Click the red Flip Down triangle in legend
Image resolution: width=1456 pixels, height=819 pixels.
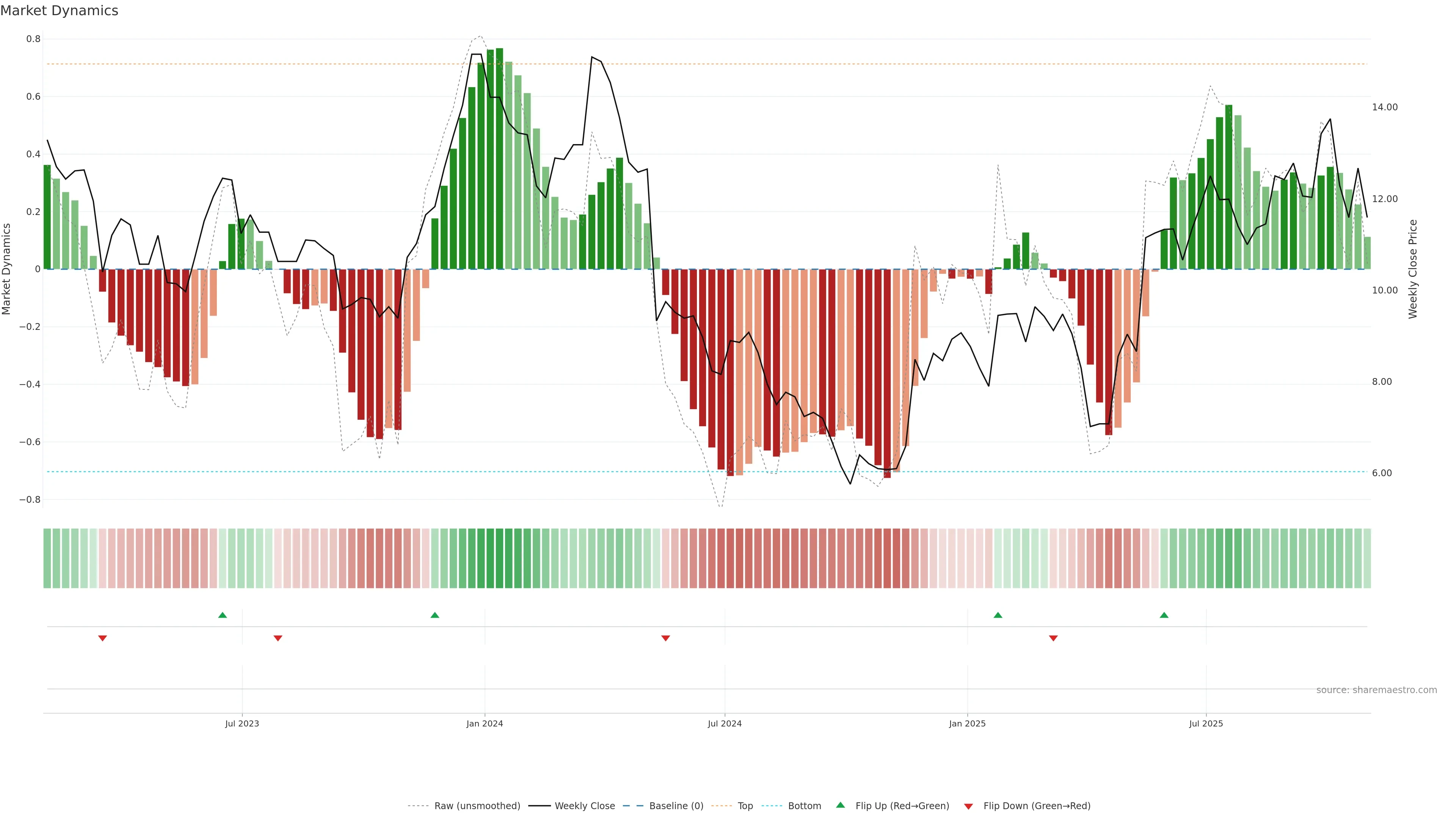(968, 806)
